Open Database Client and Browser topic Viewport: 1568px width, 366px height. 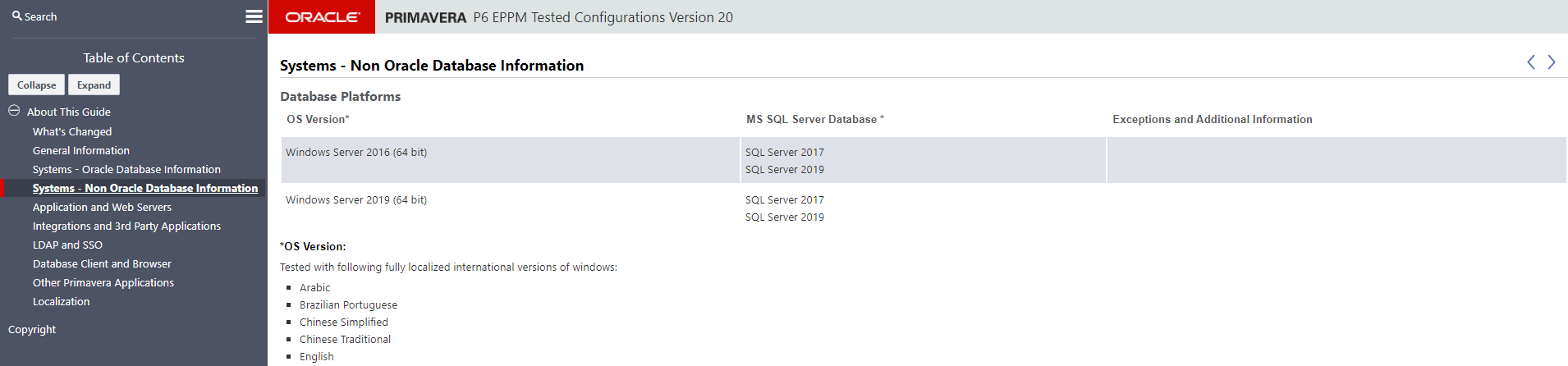click(x=102, y=263)
